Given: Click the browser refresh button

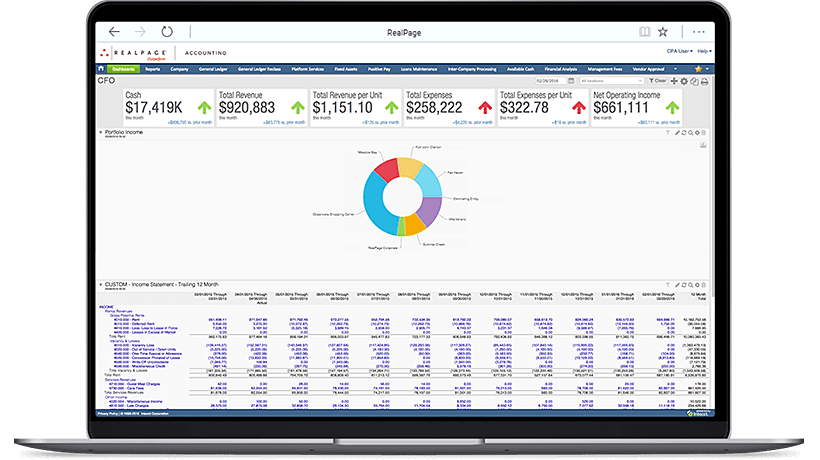Looking at the screenshot, I should 166,32.
